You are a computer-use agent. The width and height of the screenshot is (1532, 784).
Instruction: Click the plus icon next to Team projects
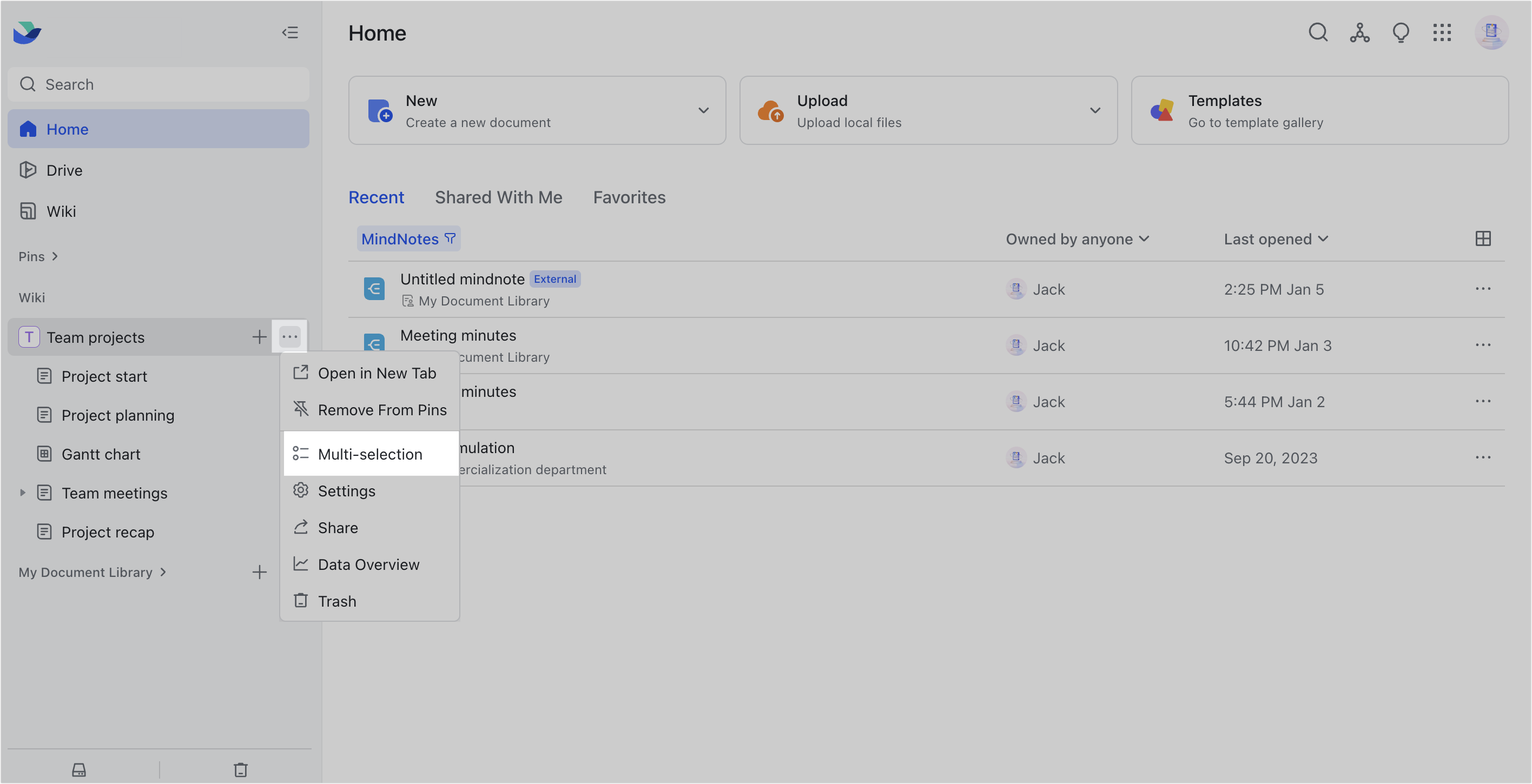tap(259, 336)
